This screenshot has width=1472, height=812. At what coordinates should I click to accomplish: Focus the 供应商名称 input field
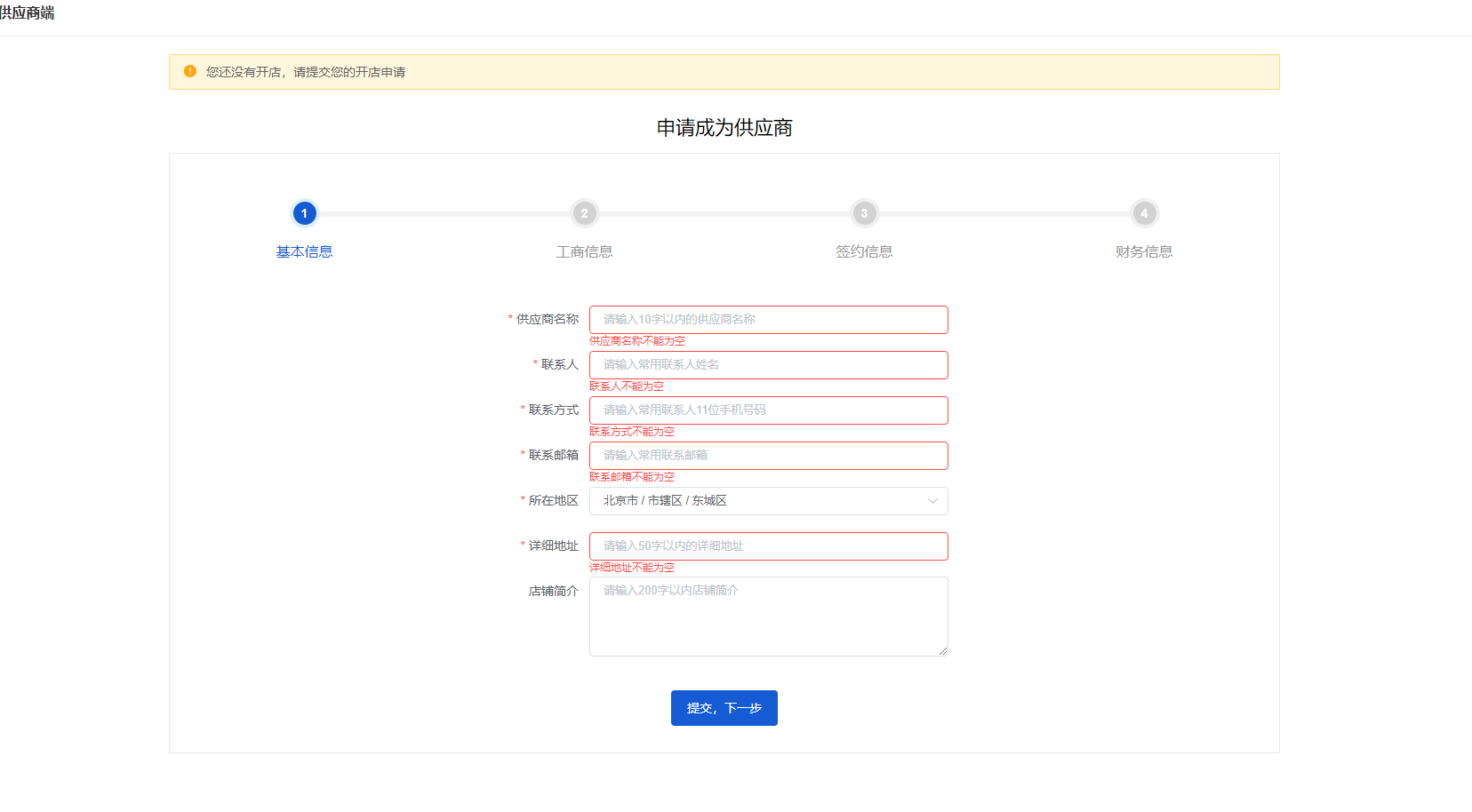tap(769, 320)
